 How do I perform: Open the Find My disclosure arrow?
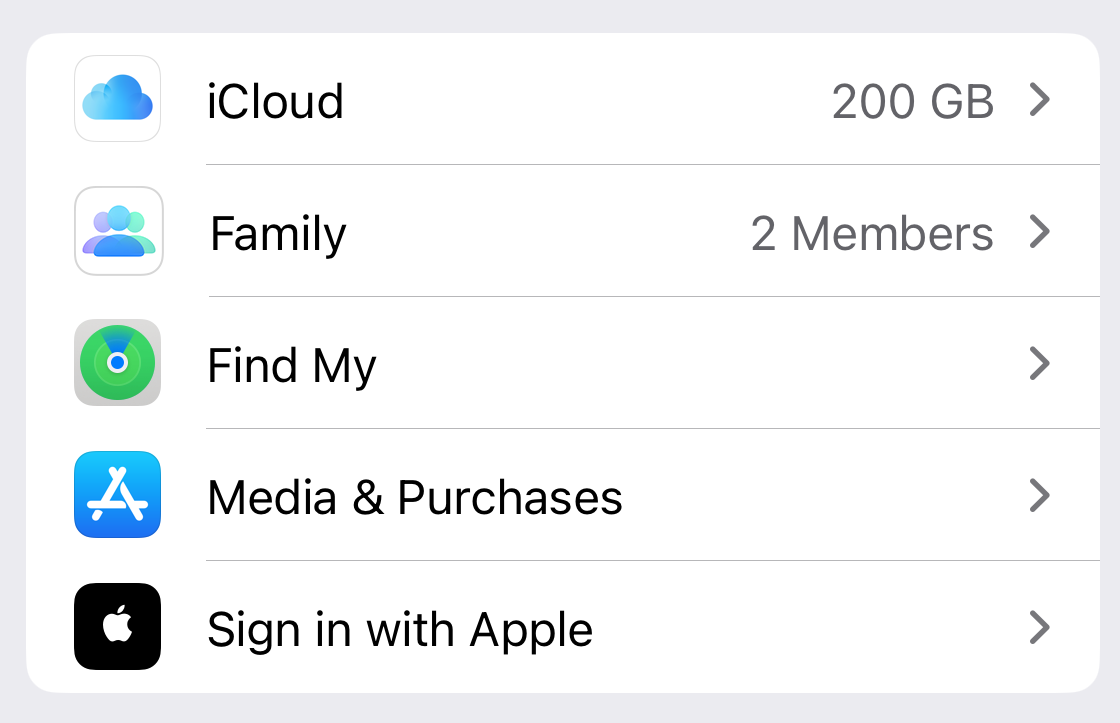[x=1041, y=363]
